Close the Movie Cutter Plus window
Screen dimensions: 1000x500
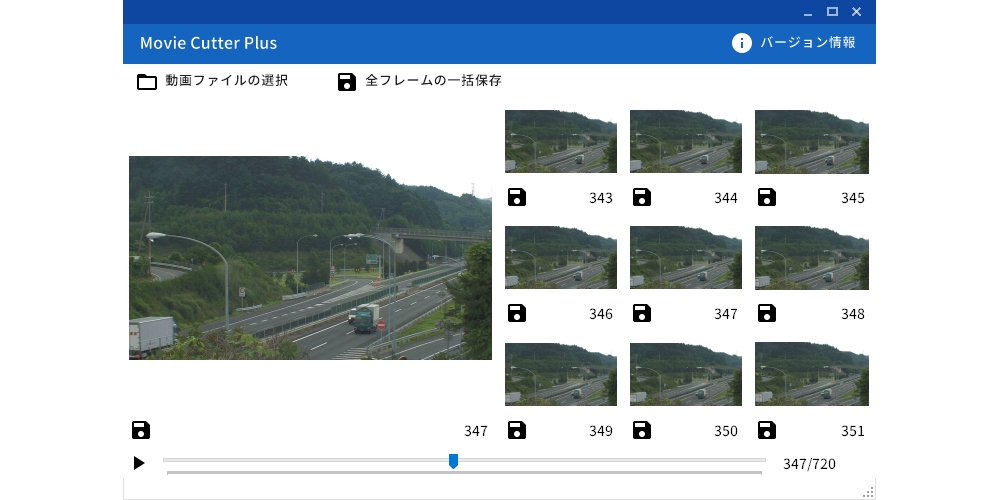tap(857, 11)
